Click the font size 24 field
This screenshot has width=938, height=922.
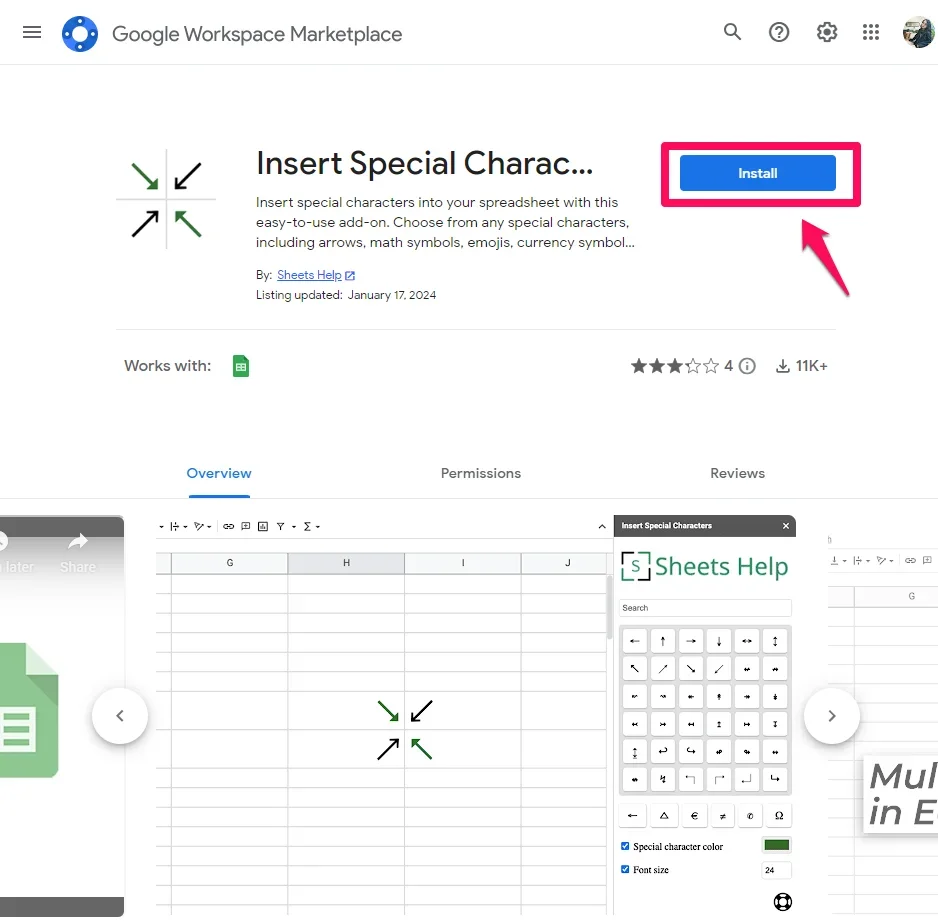pyautogui.click(x=776, y=869)
